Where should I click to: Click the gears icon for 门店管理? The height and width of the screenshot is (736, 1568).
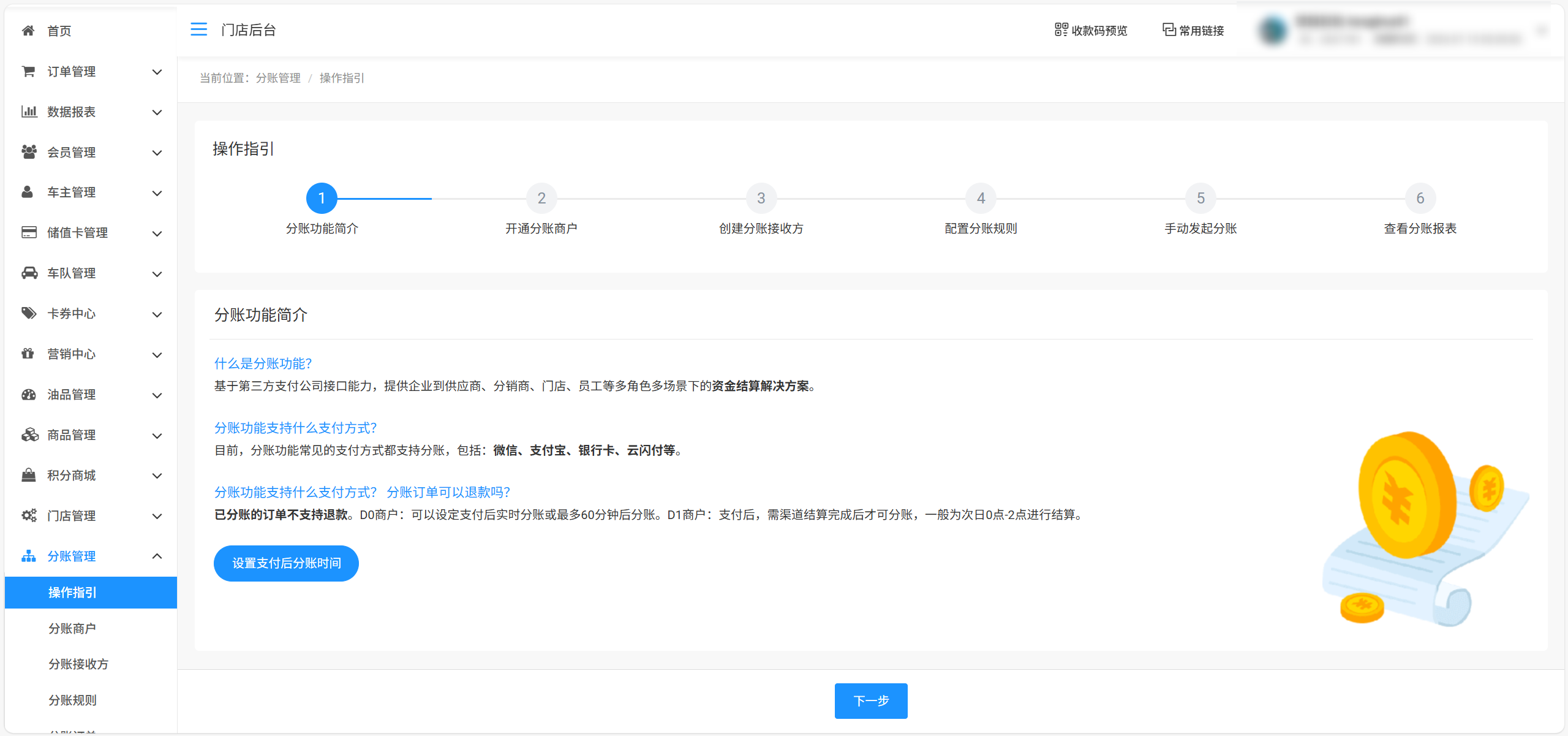pyautogui.click(x=29, y=515)
